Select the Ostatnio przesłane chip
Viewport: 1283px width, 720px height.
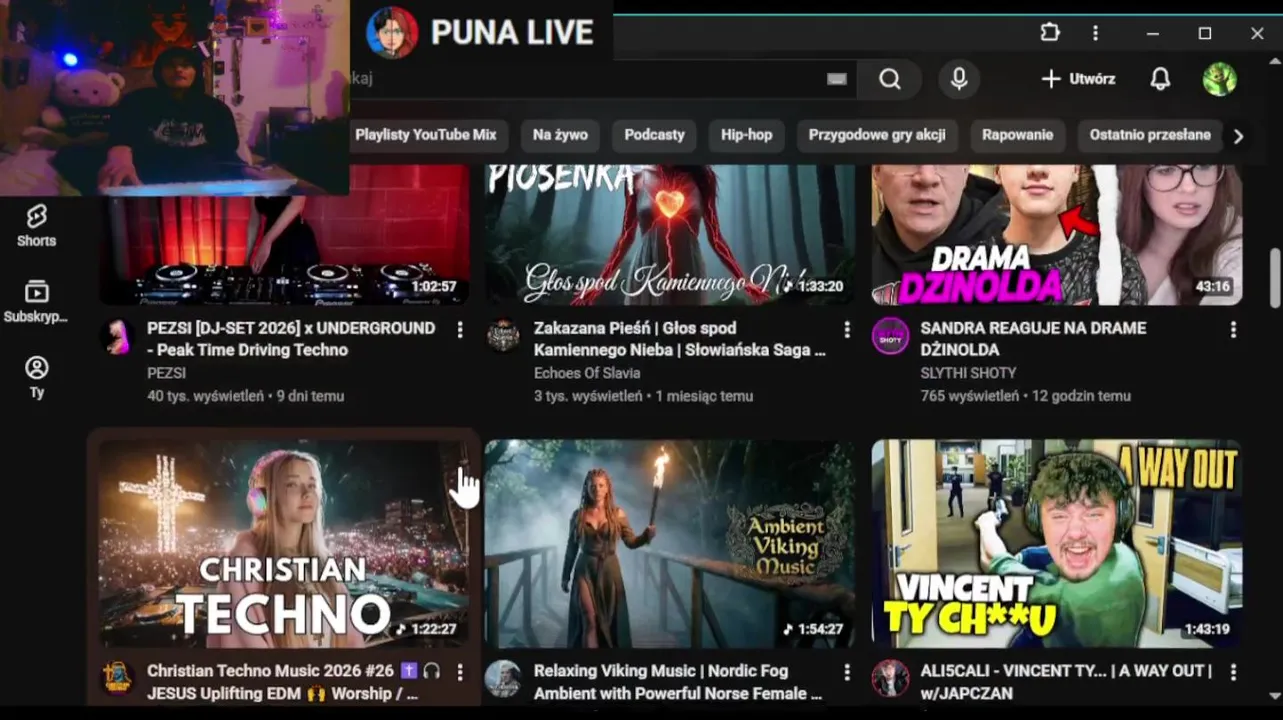pyautogui.click(x=1150, y=135)
